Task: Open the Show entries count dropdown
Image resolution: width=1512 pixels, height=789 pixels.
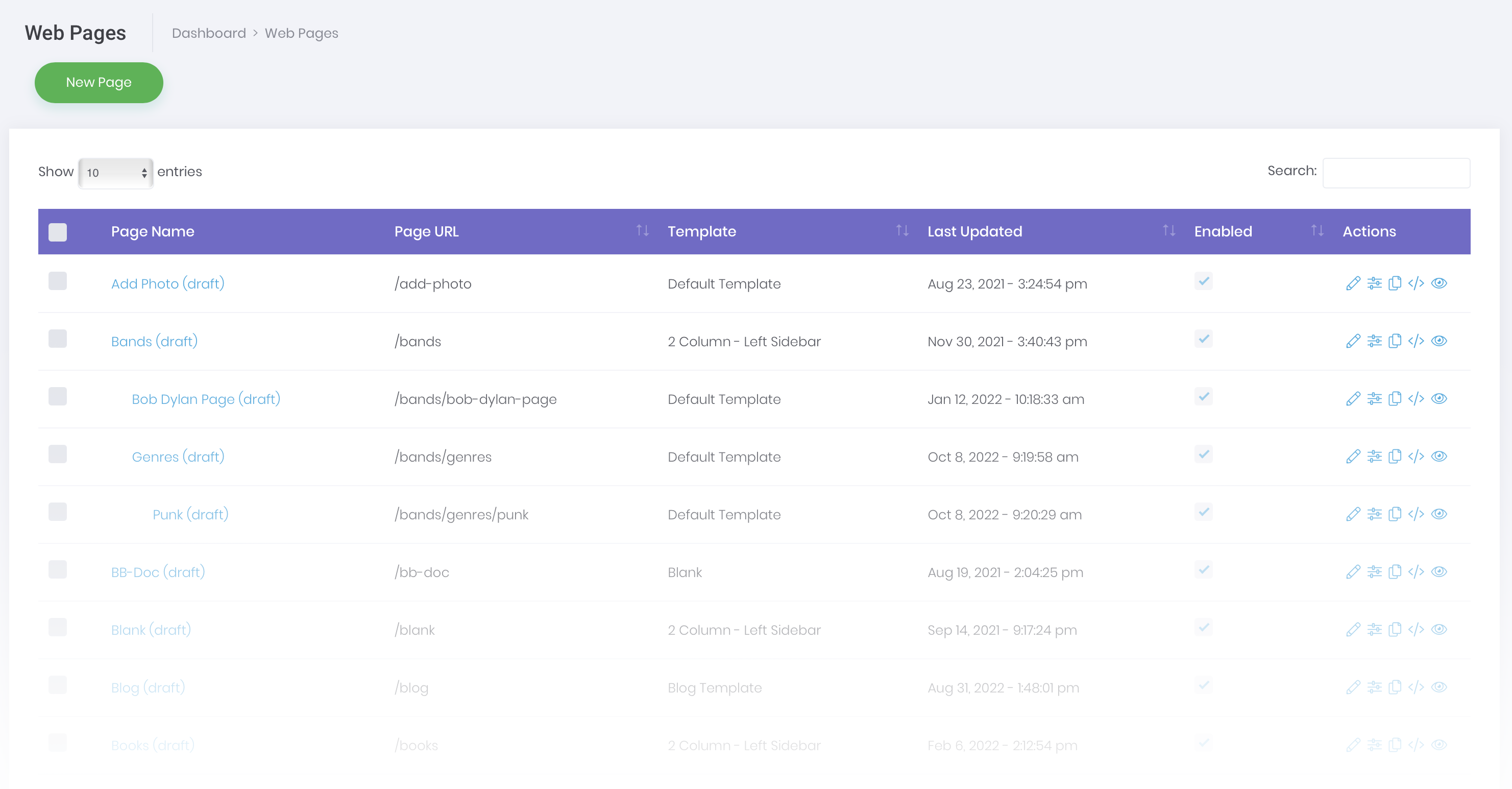Action: (x=116, y=173)
